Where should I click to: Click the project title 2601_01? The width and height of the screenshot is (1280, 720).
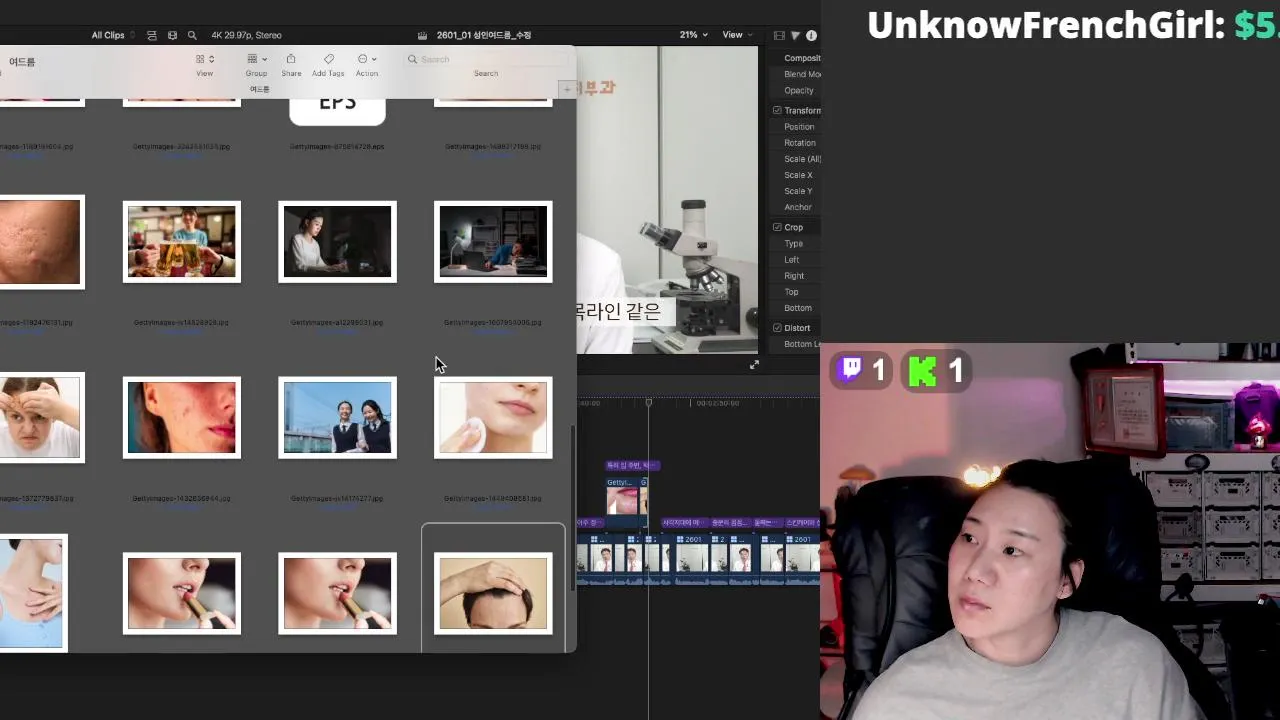[484, 35]
